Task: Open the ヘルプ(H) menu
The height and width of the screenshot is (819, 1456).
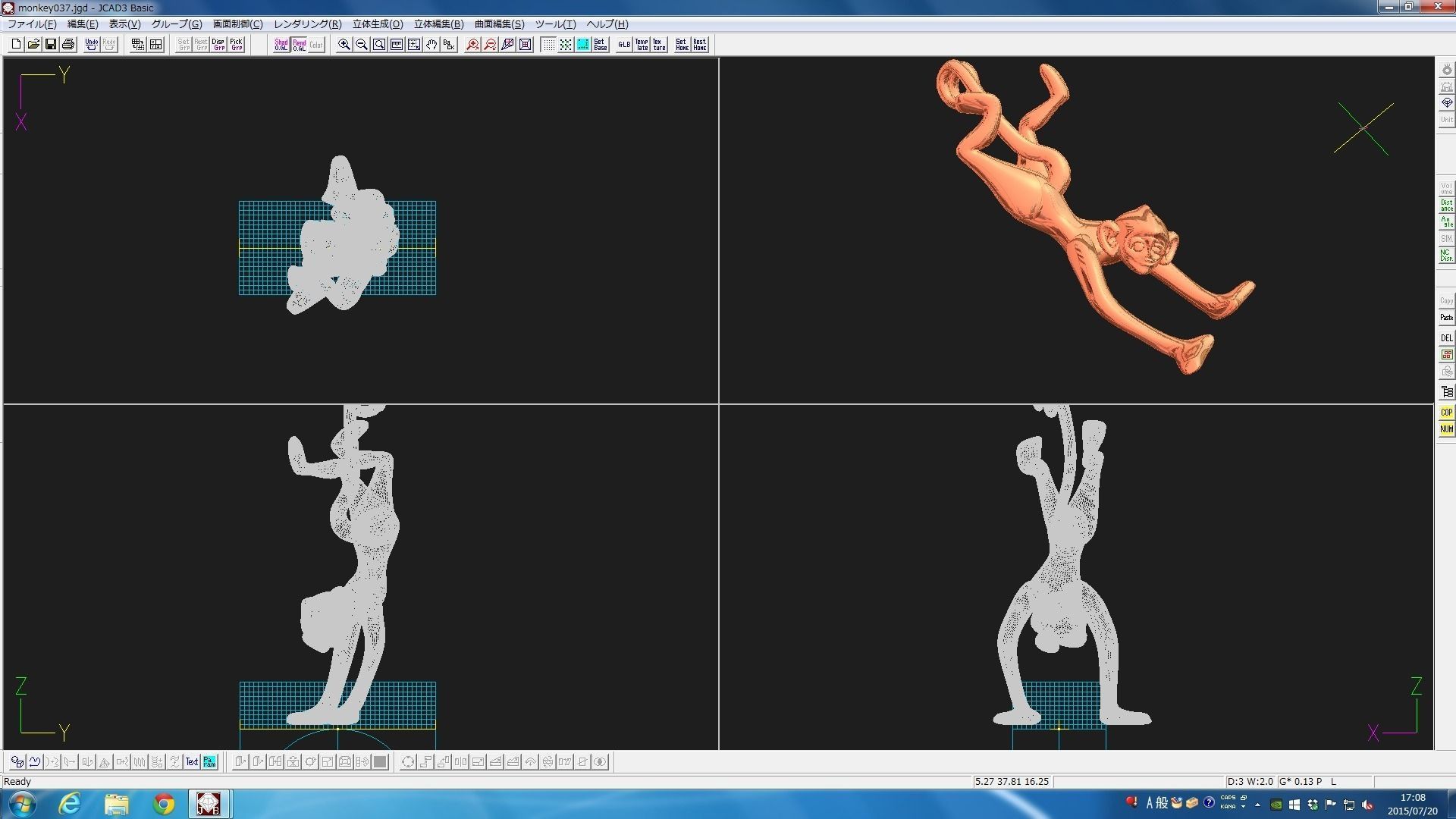Action: click(x=607, y=24)
